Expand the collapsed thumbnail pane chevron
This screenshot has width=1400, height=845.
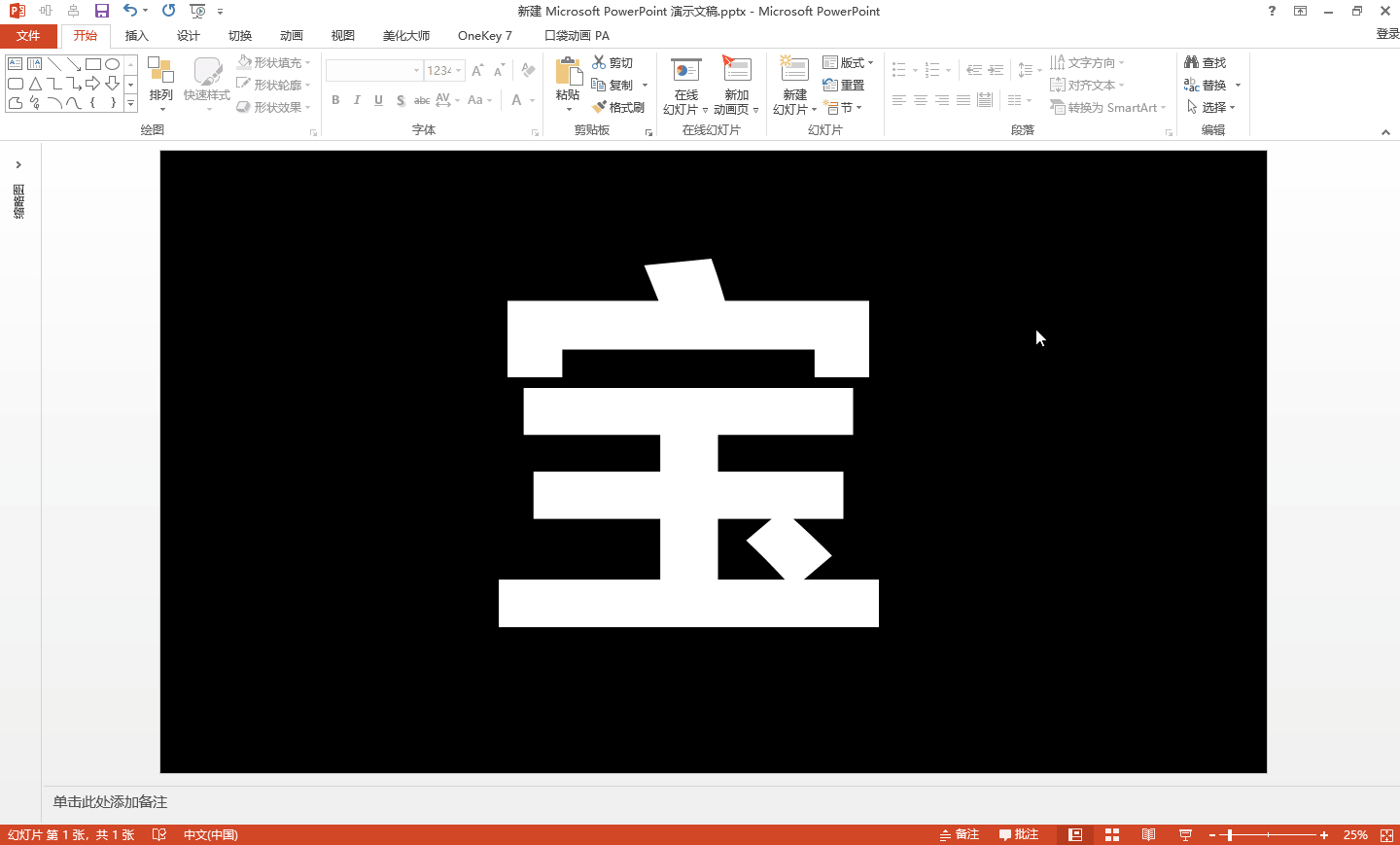click(18, 164)
